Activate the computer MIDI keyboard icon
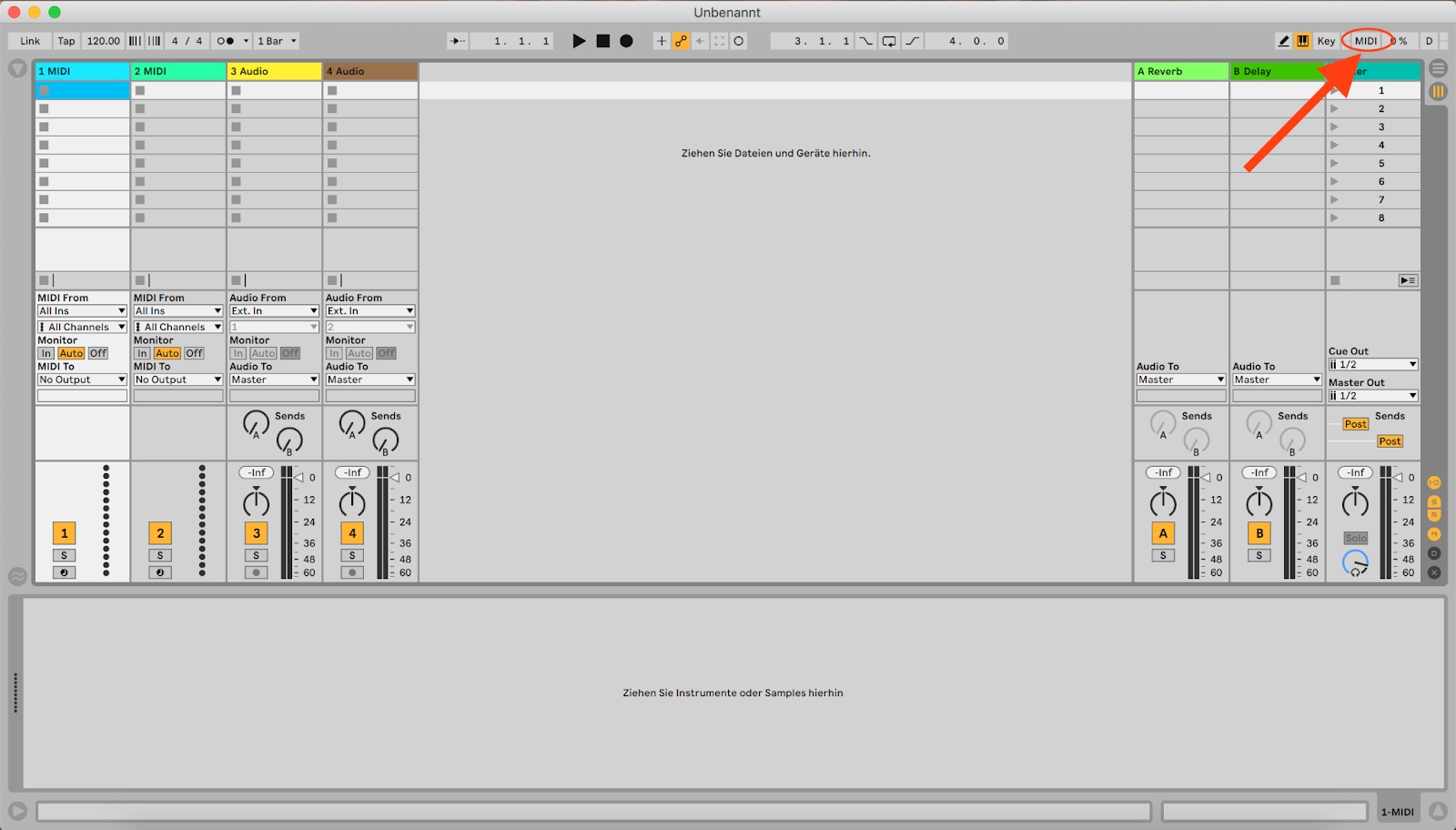Screen dimensions: 1456x830 (x=1303, y=41)
